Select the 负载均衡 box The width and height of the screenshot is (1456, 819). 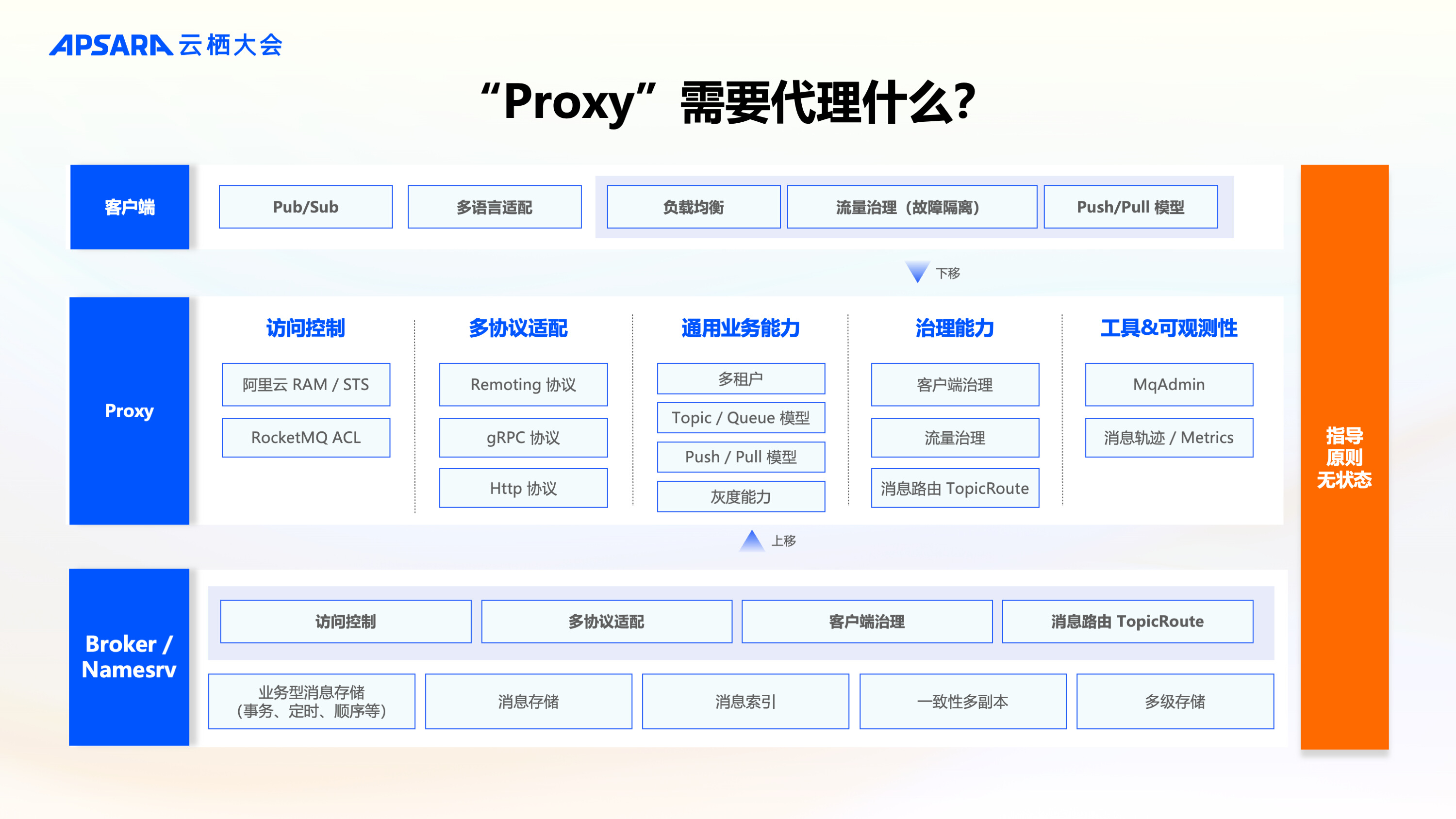(693, 207)
